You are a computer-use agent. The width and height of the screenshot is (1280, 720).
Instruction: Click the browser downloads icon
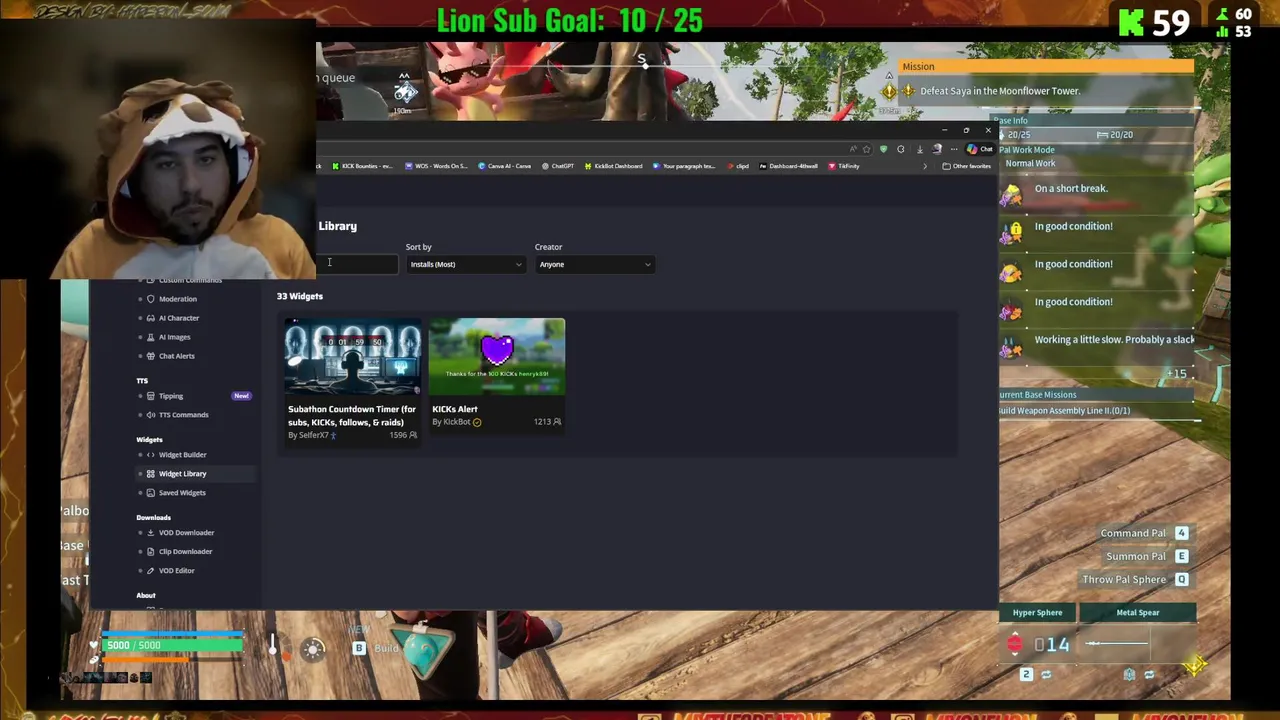tap(920, 149)
